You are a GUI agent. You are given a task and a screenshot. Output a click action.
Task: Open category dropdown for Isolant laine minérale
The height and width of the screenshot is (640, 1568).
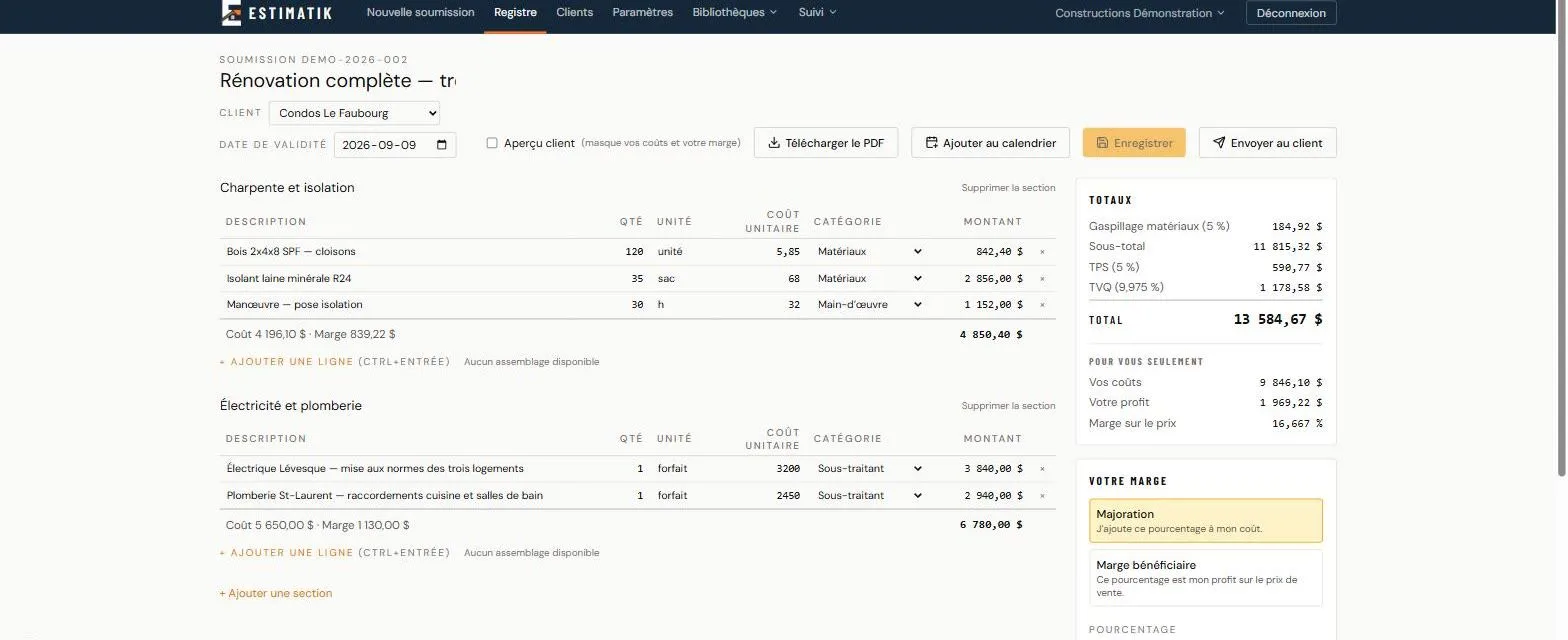point(870,279)
